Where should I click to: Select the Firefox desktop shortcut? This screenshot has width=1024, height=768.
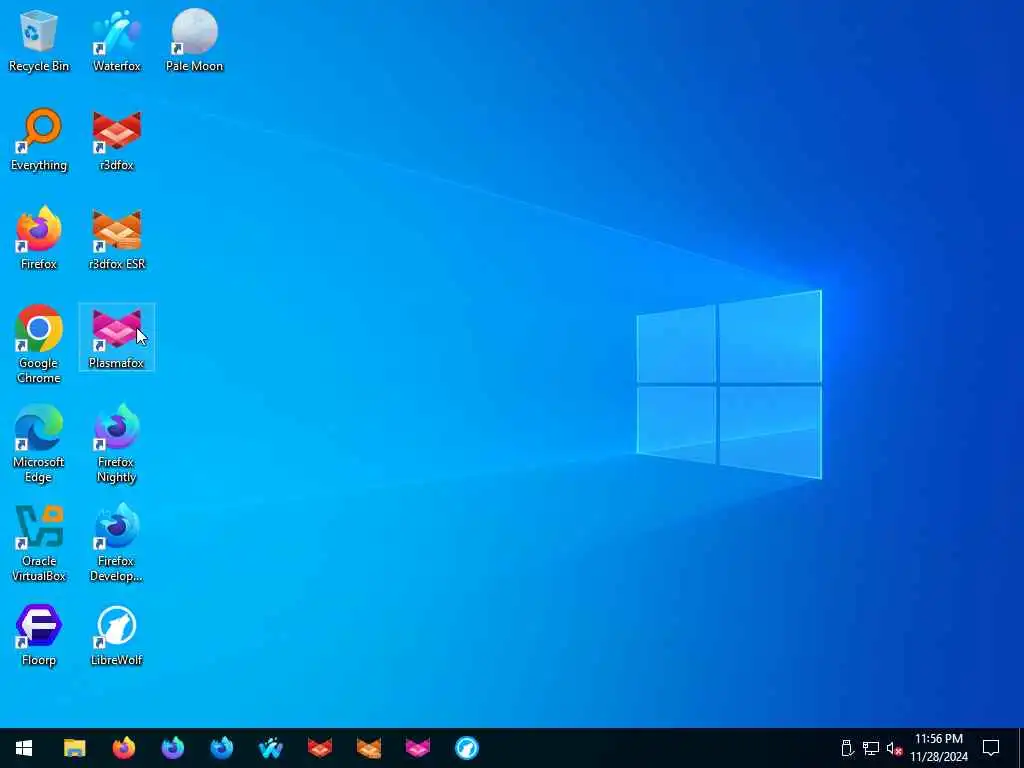pyautogui.click(x=39, y=238)
